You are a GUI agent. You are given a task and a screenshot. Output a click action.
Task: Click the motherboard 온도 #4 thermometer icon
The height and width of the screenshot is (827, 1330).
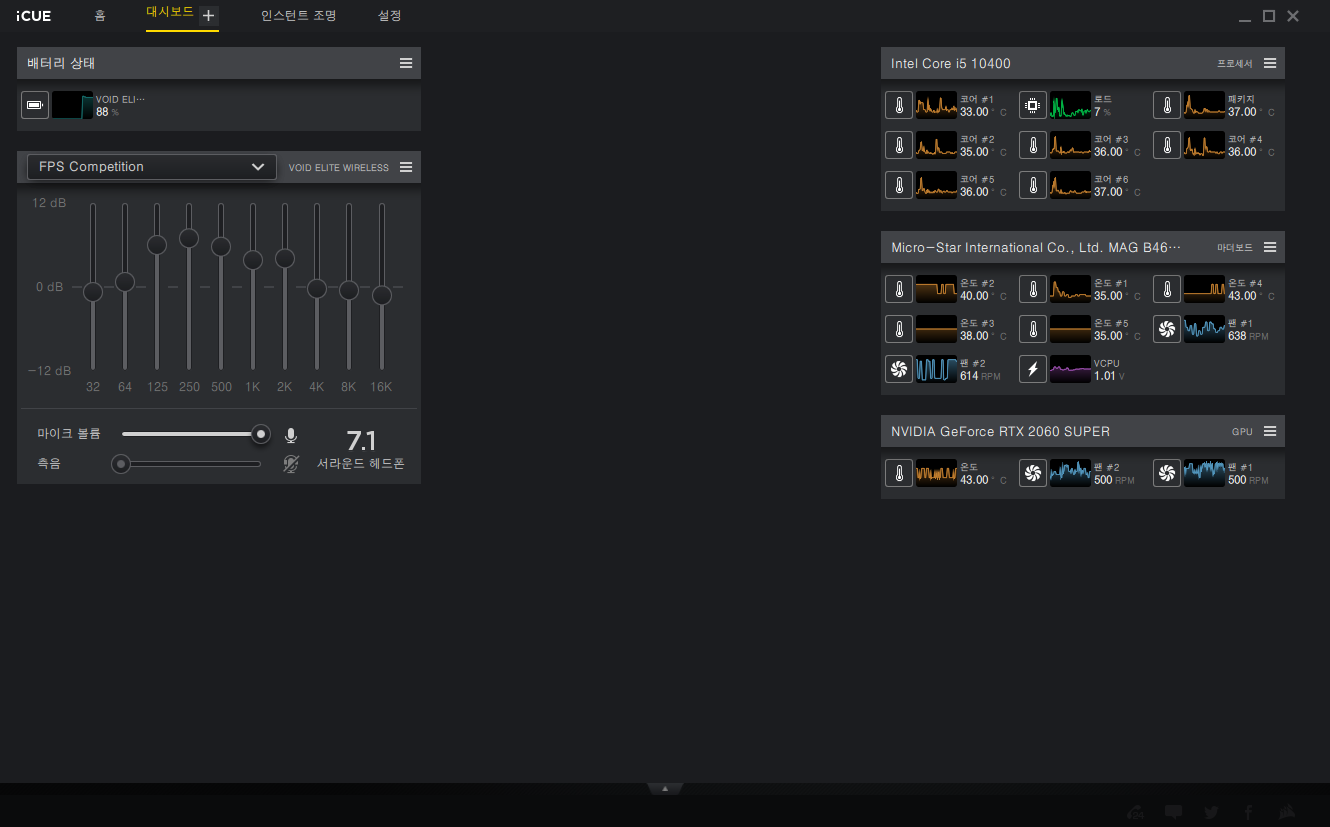(1167, 289)
